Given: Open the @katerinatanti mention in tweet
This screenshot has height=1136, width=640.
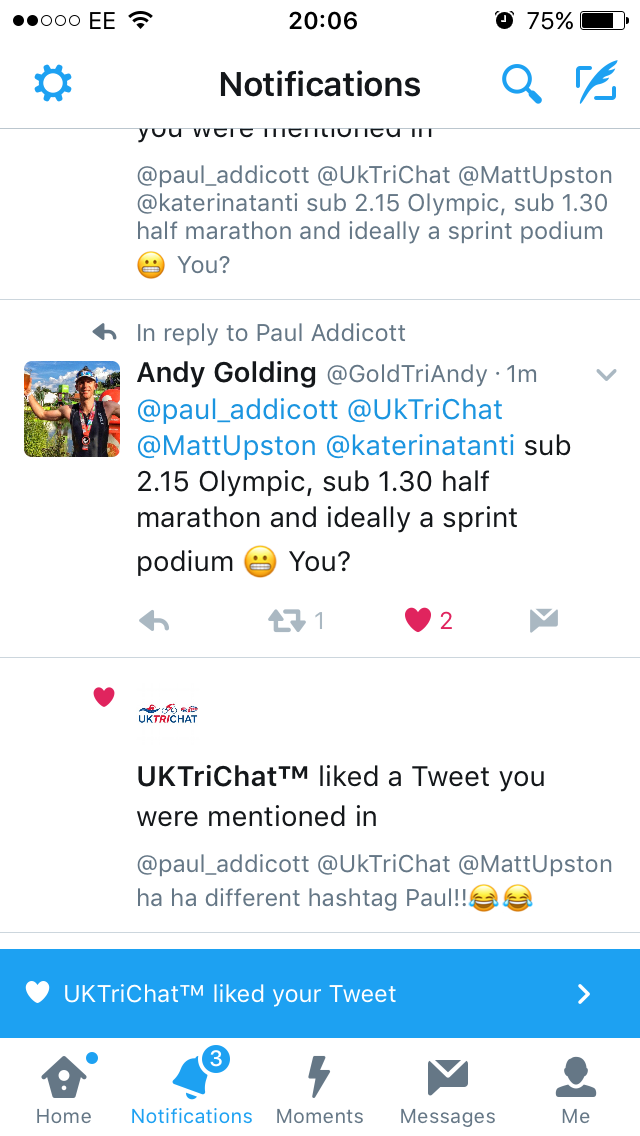Looking at the screenshot, I should point(420,445).
